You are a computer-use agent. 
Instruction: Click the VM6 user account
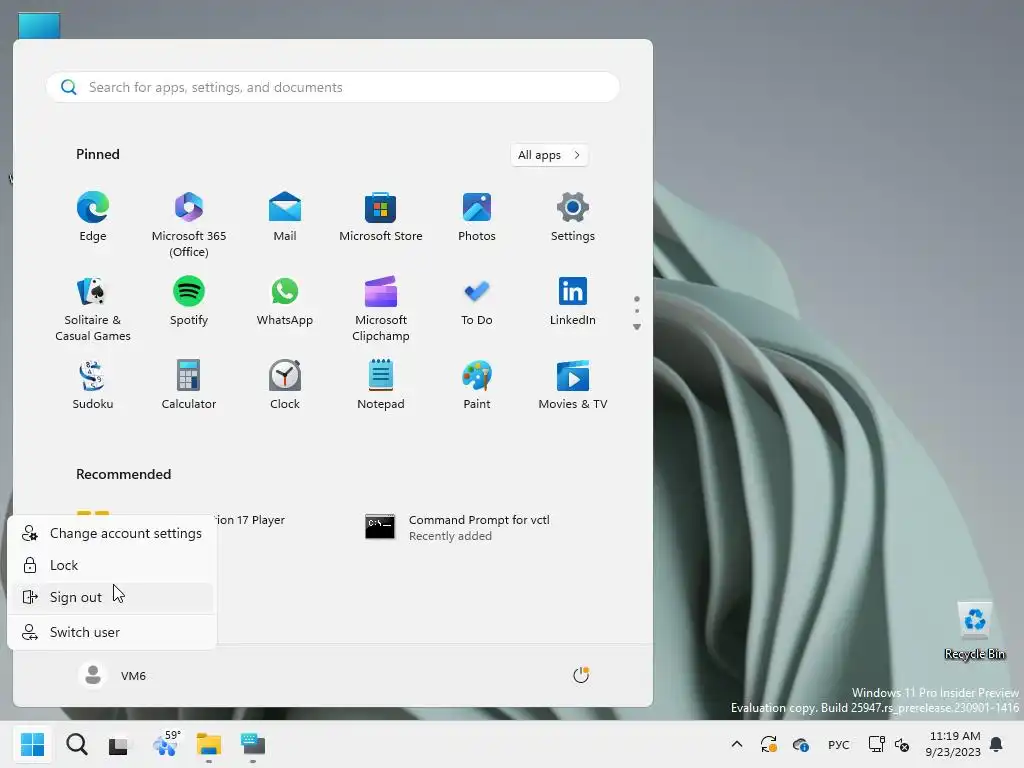point(112,675)
